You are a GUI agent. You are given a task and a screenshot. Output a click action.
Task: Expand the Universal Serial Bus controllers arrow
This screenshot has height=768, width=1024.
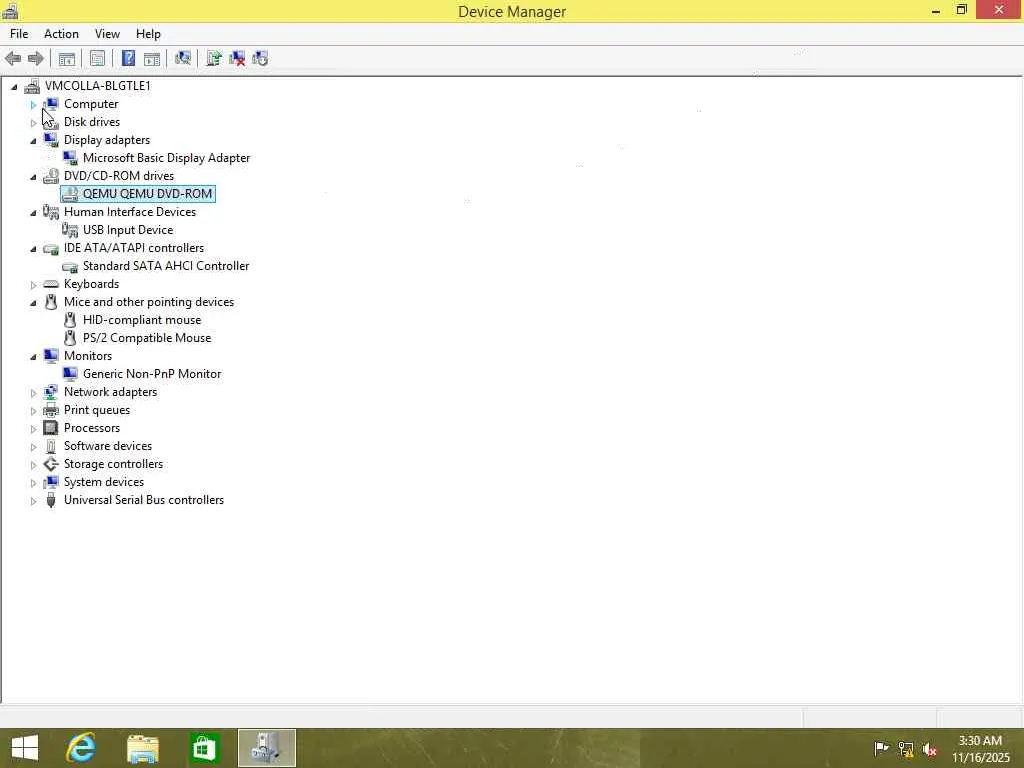pos(33,500)
